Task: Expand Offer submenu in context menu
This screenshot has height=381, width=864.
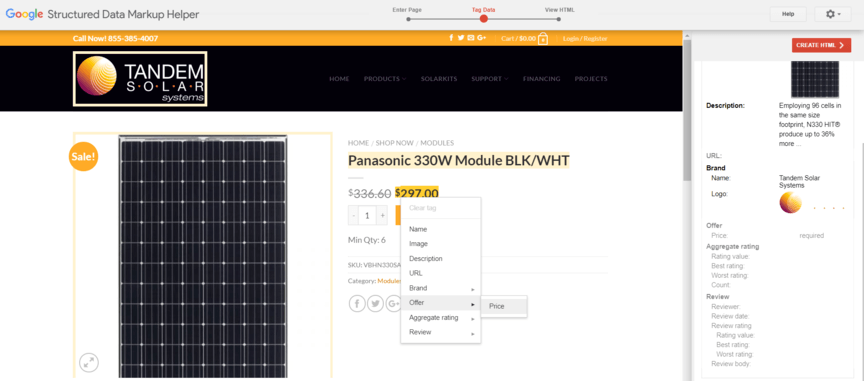Action: (x=441, y=303)
